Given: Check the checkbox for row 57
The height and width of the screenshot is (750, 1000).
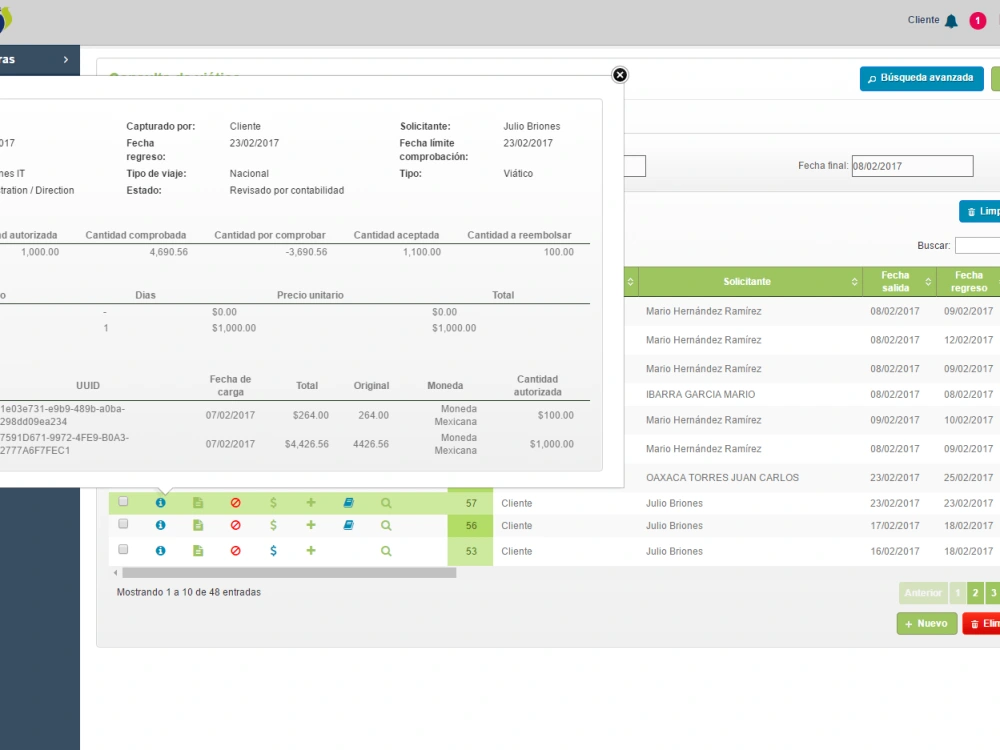Looking at the screenshot, I should (x=123, y=501).
